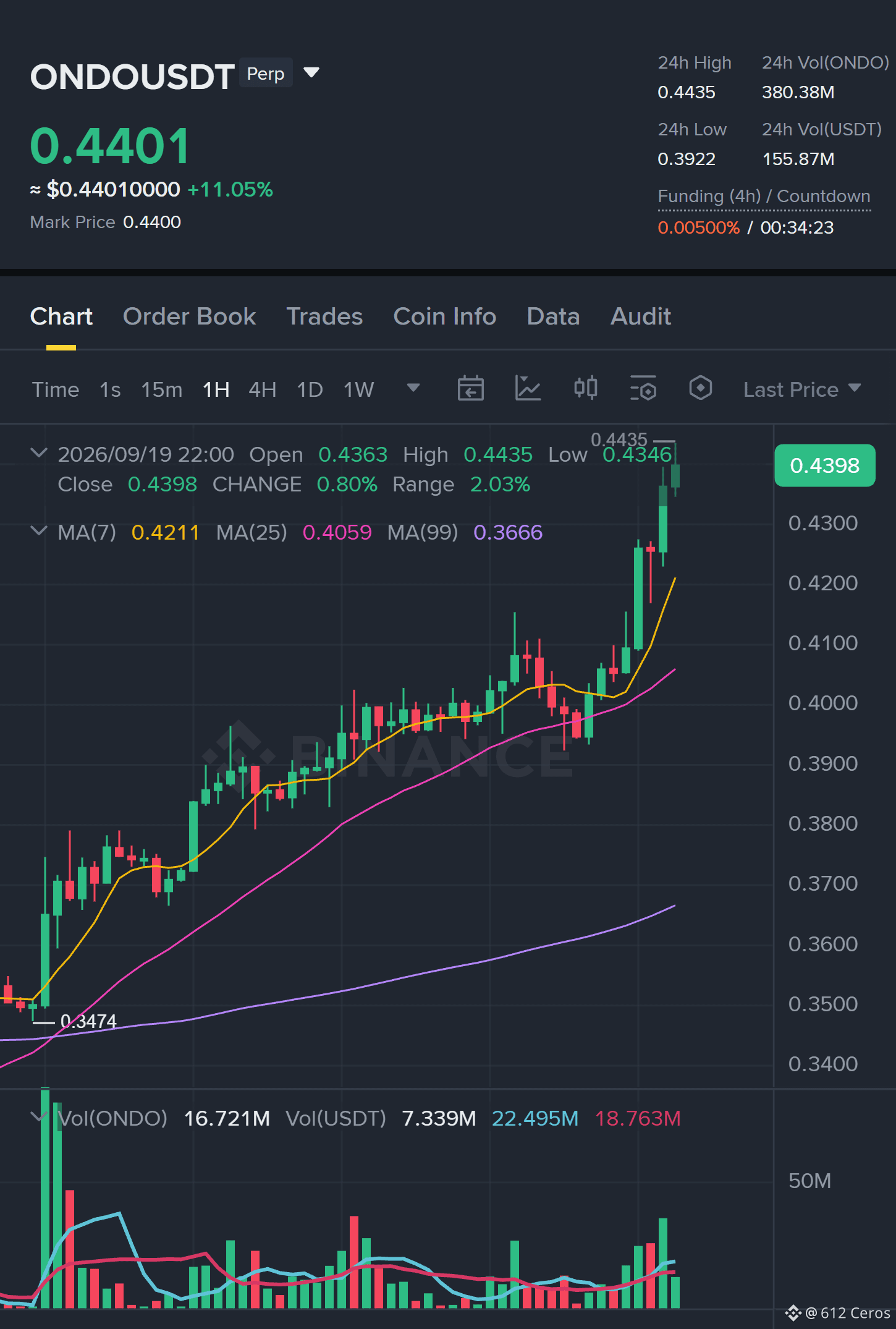Open the Coin Info tab
Screen dimensions: 896x1329
444,316
